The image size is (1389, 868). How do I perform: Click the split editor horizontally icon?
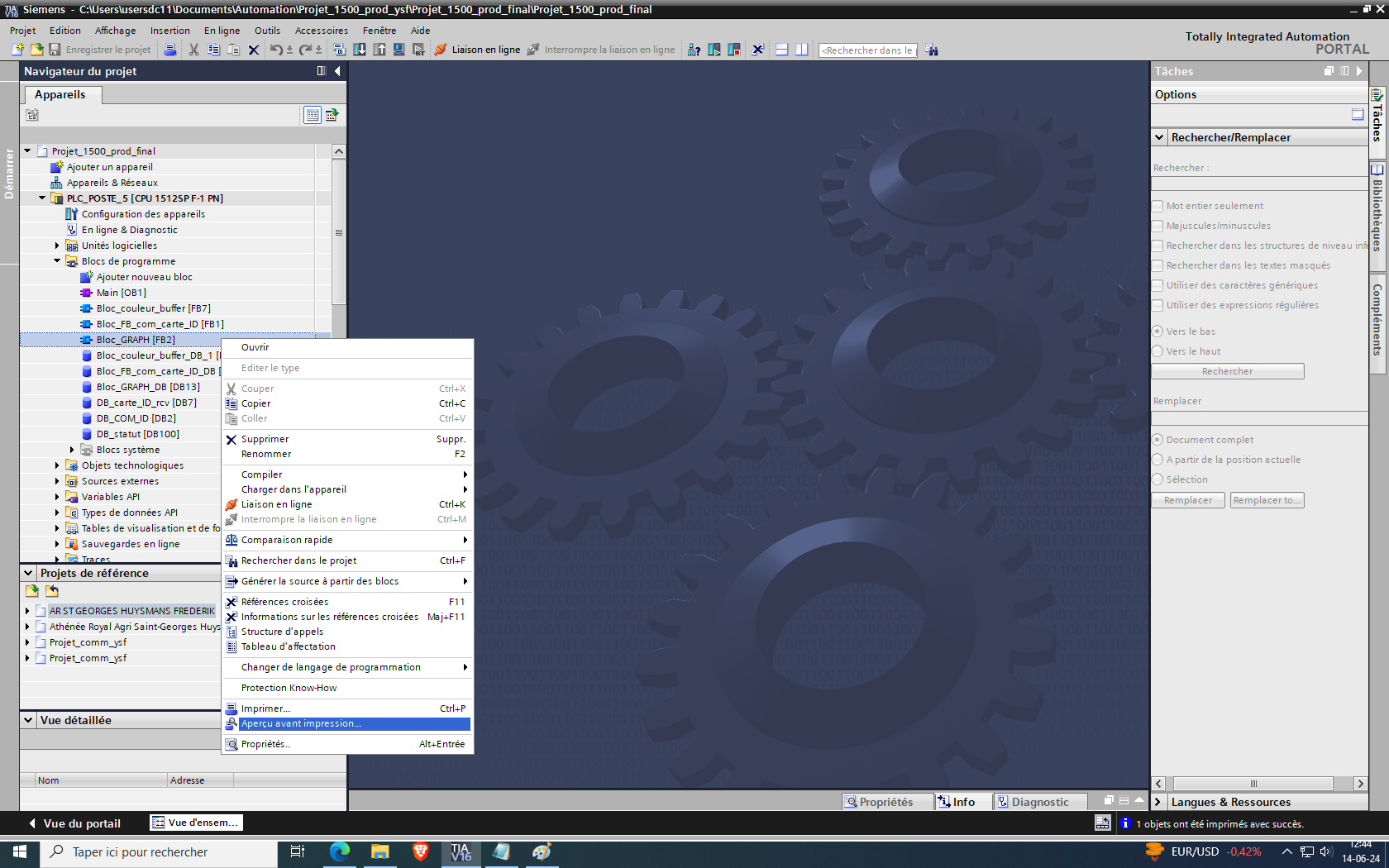[781, 50]
